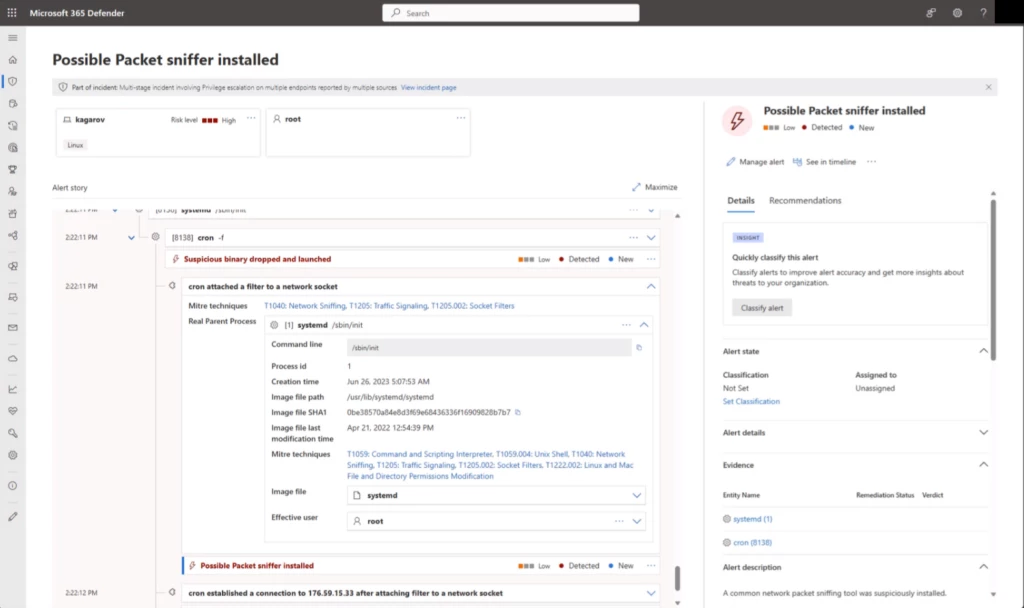Open Home from the left navigation sidebar
The image size is (1024, 608).
(x=13, y=60)
